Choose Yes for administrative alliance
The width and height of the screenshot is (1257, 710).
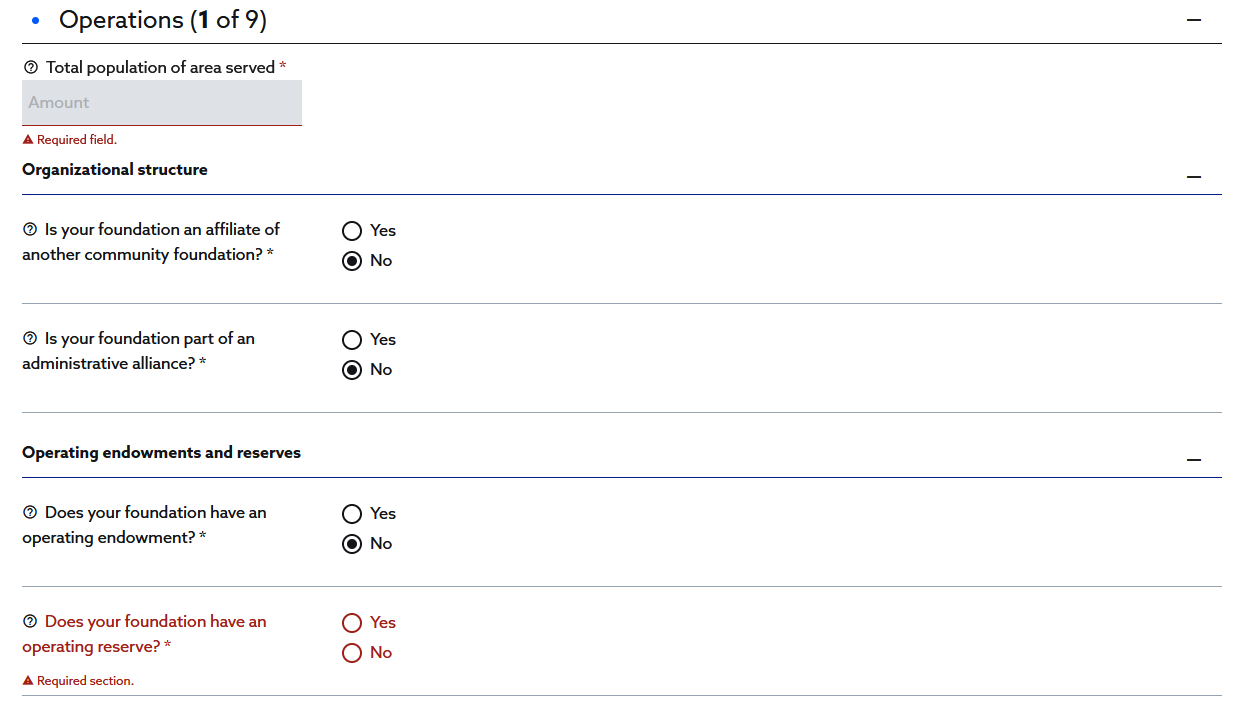[352, 340]
